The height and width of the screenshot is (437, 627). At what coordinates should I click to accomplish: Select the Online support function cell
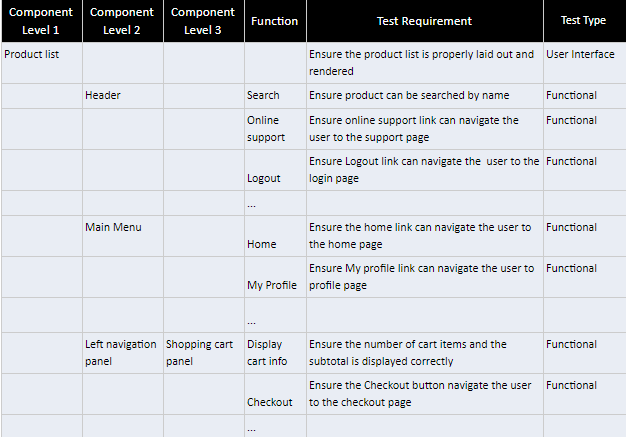[275, 129]
